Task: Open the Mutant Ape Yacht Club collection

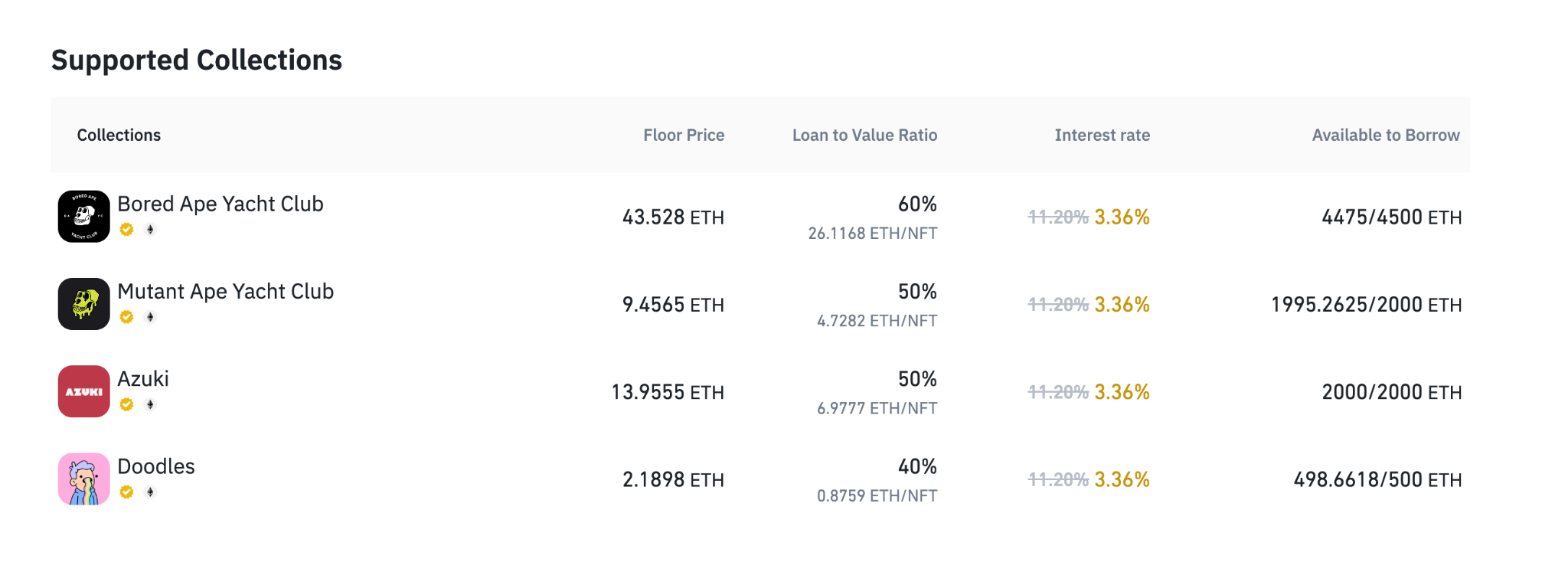Action: click(226, 291)
